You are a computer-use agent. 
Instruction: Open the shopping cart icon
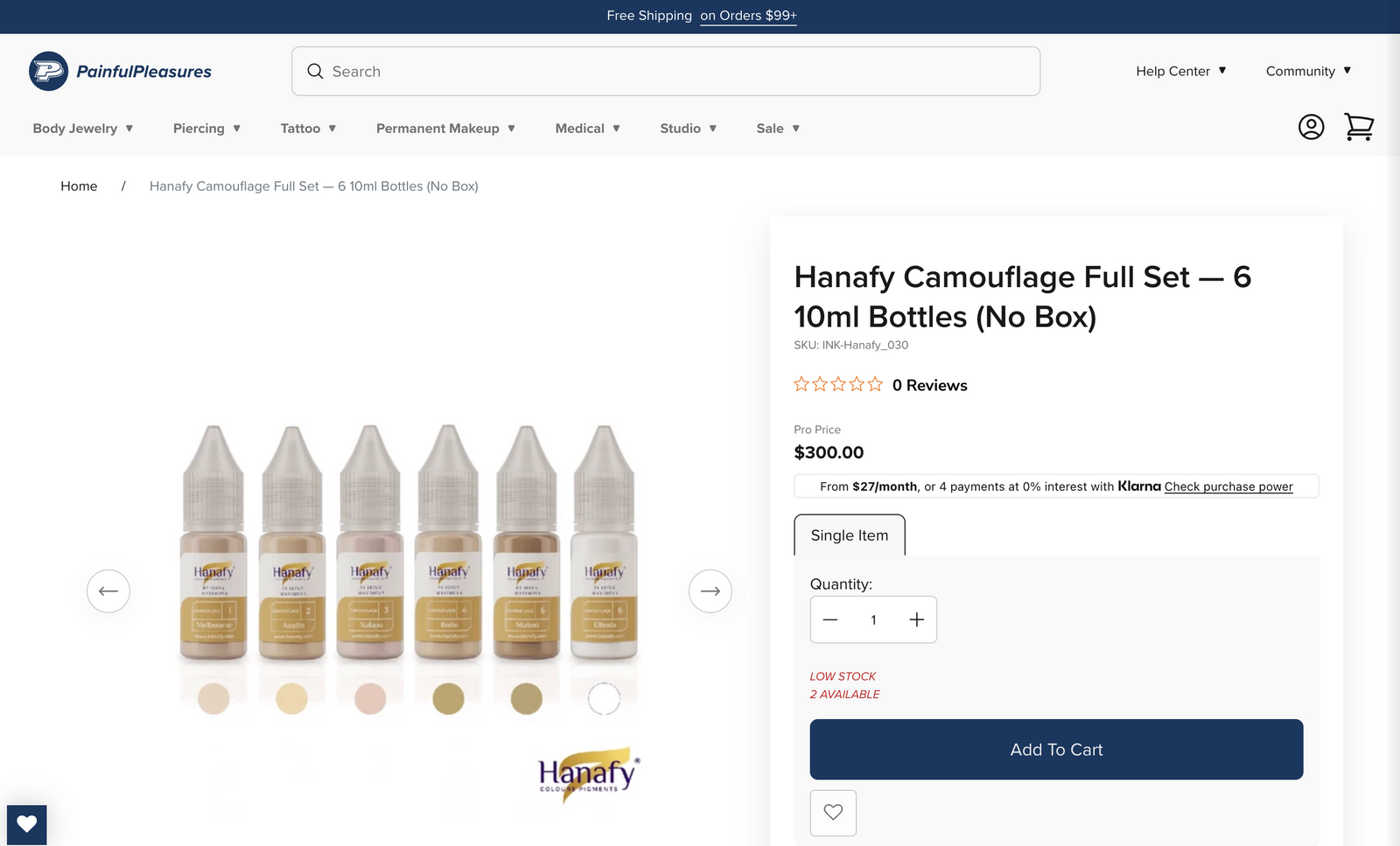(1359, 128)
